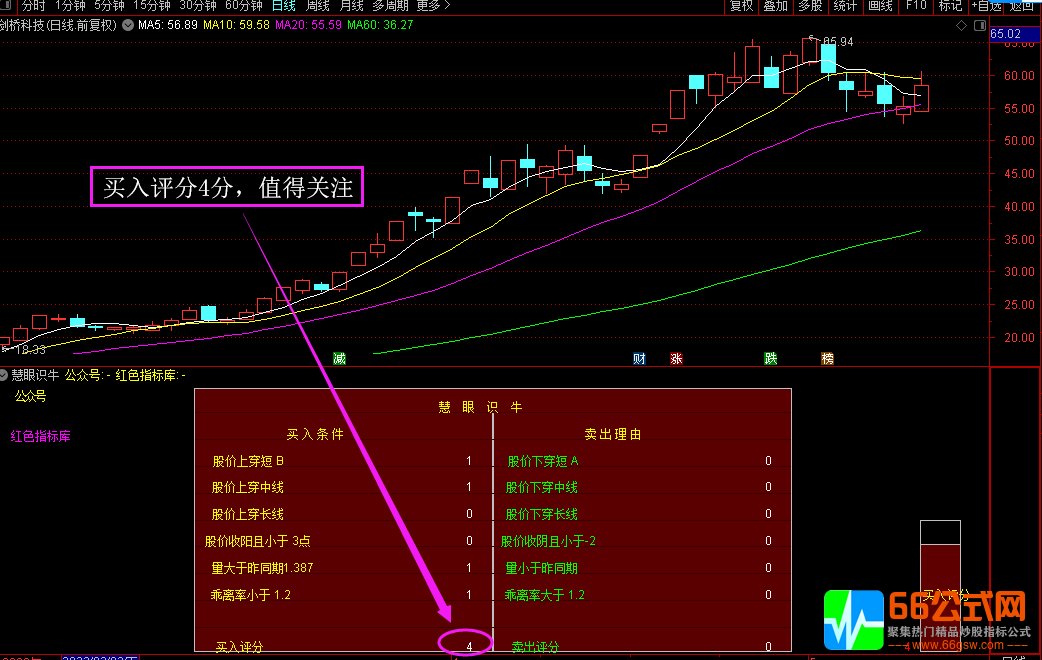Click the 返回 back button
Viewport: 1042px width, 660px height.
[1022, 6]
